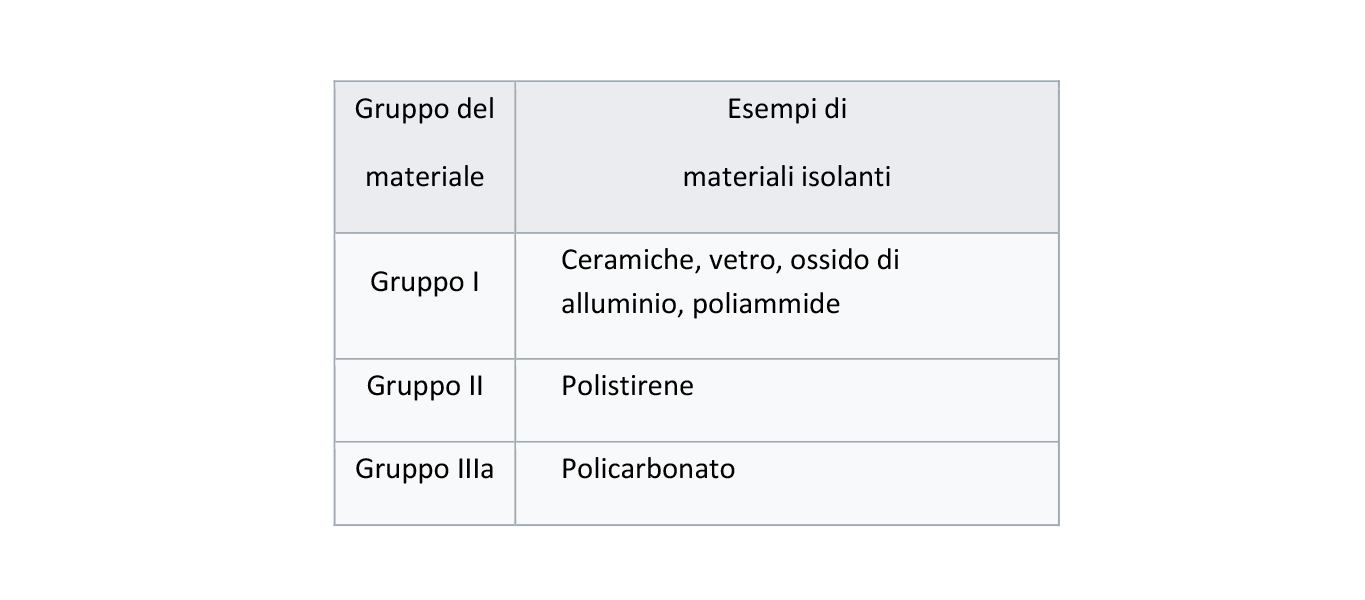The image size is (1365, 600).
Task: Click the "IIIa" numeral in last row
Action: click(x=468, y=469)
